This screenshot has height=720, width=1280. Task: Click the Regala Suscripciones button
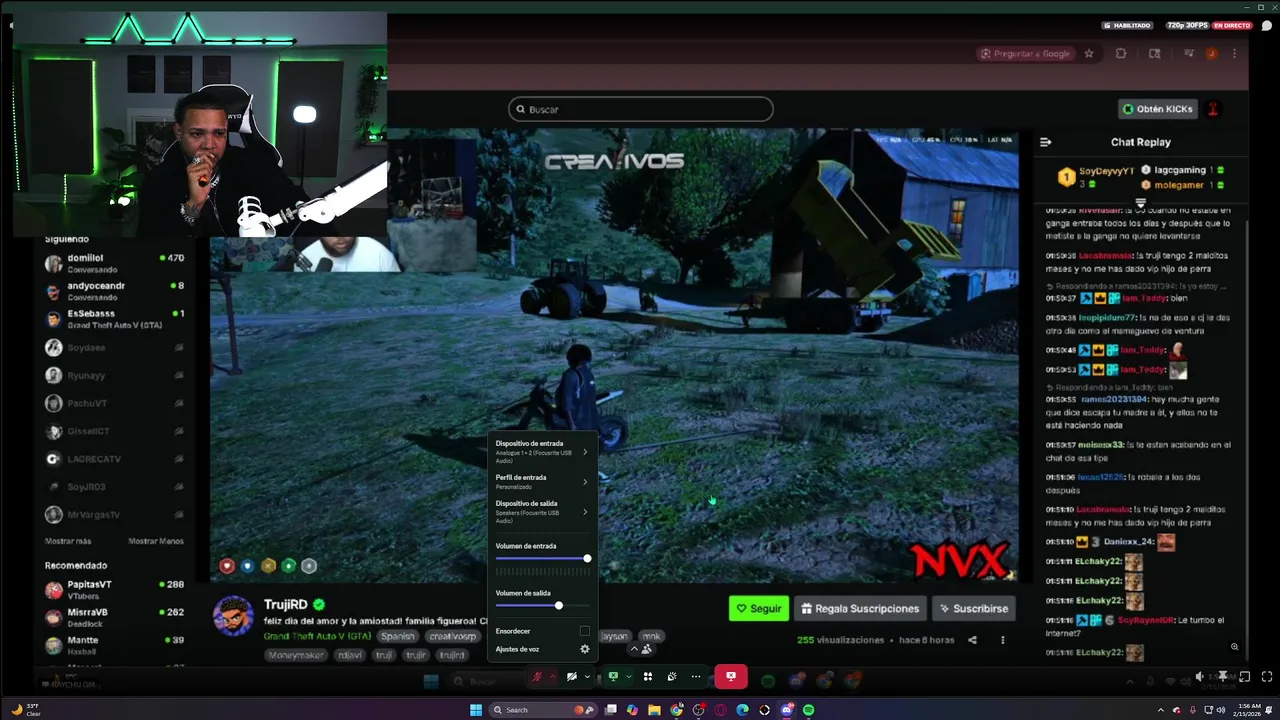(860, 608)
